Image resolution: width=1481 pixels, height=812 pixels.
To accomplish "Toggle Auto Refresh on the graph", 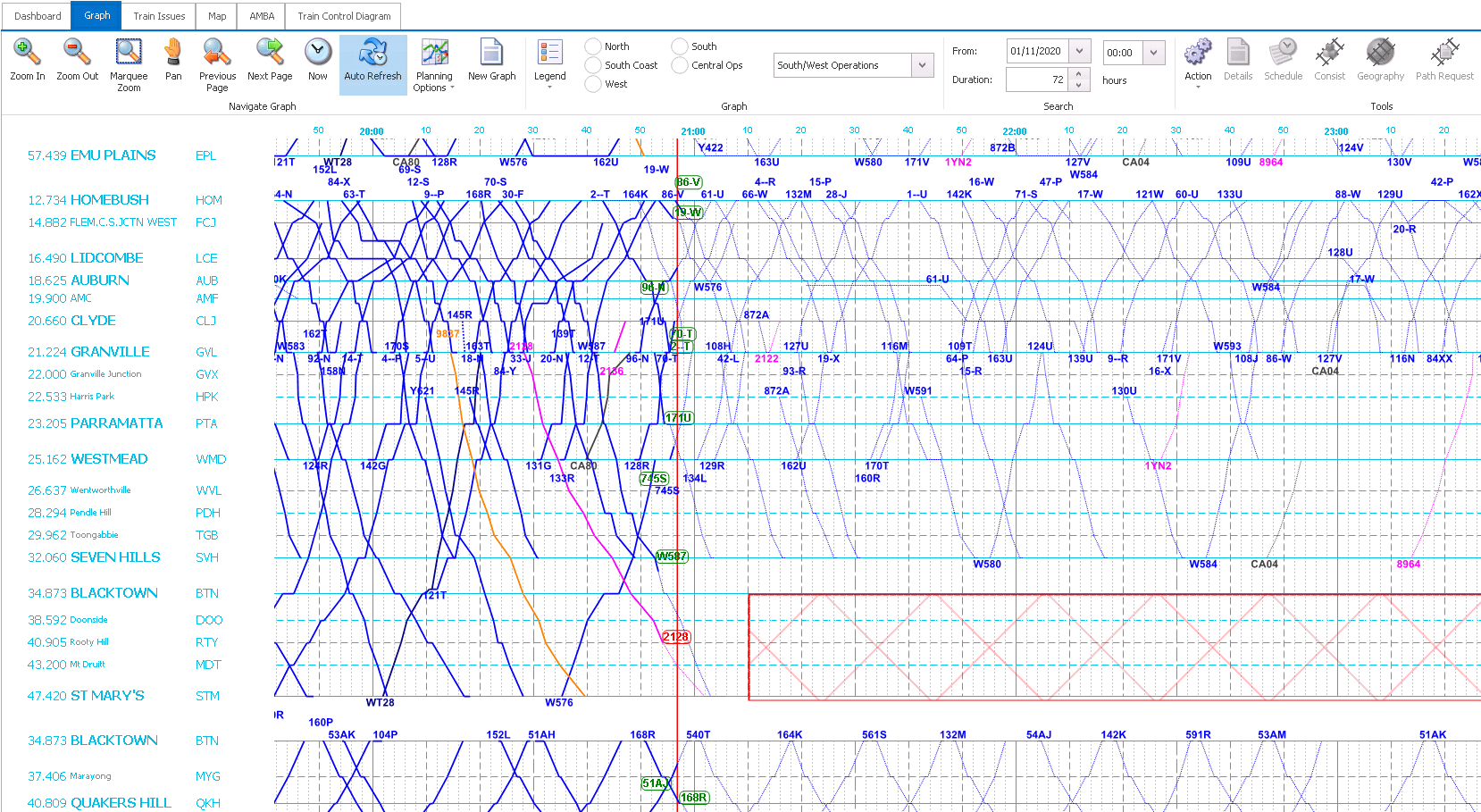I will (372, 61).
